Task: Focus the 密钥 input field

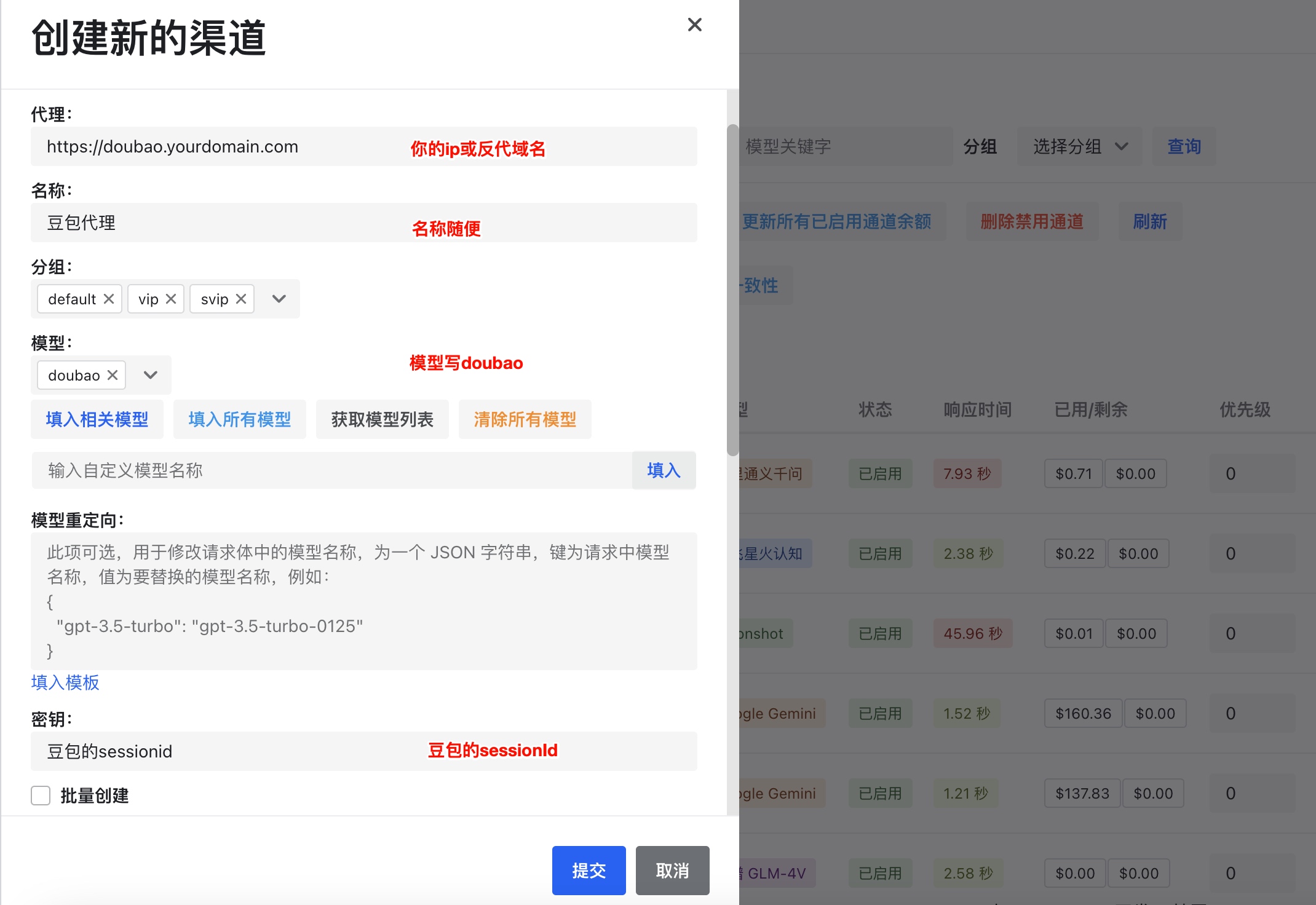Action: pyautogui.click(x=364, y=751)
